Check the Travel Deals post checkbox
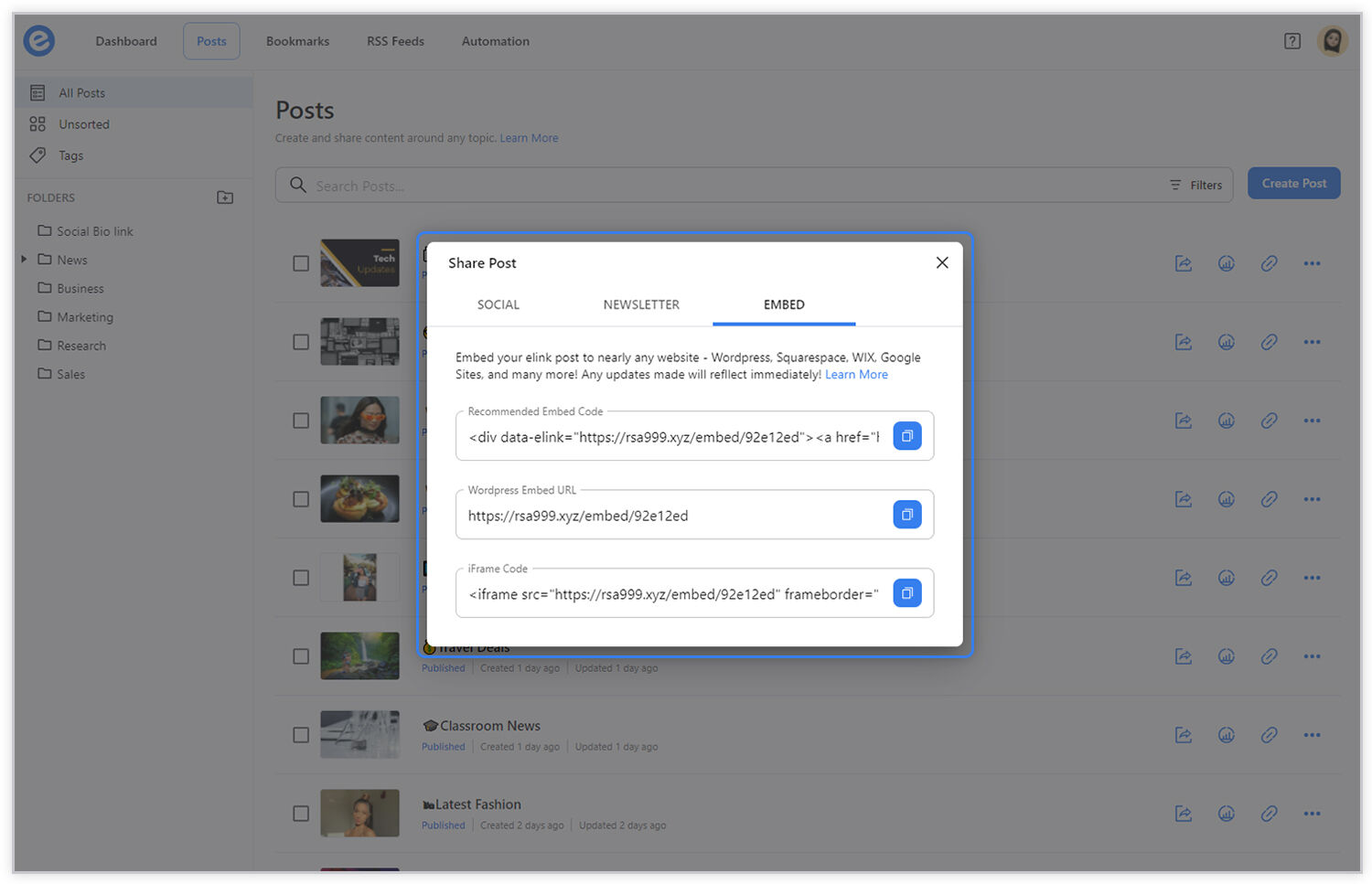This screenshot has width=1372, height=884. pyautogui.click(x=301, y=656)
